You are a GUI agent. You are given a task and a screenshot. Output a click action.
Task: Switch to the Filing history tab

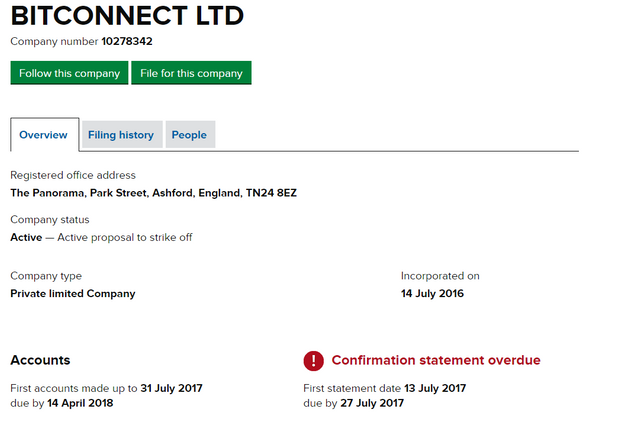[x=121, y=135]
